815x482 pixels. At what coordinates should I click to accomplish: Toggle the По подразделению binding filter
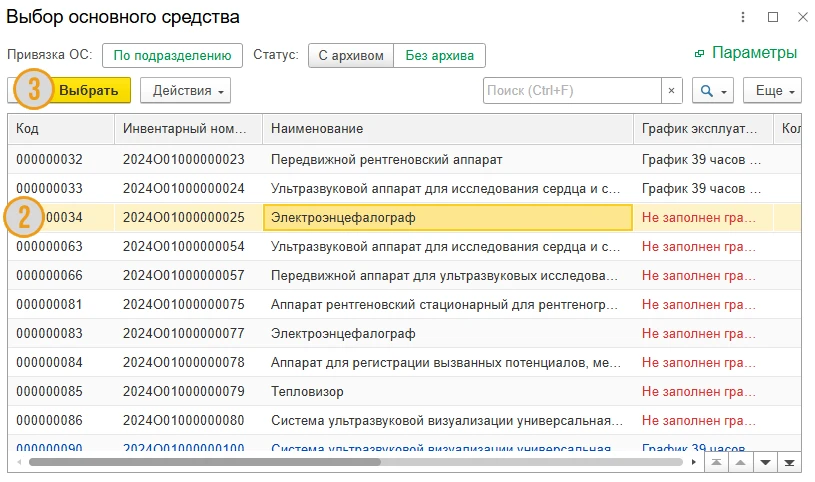pos(173,55)
